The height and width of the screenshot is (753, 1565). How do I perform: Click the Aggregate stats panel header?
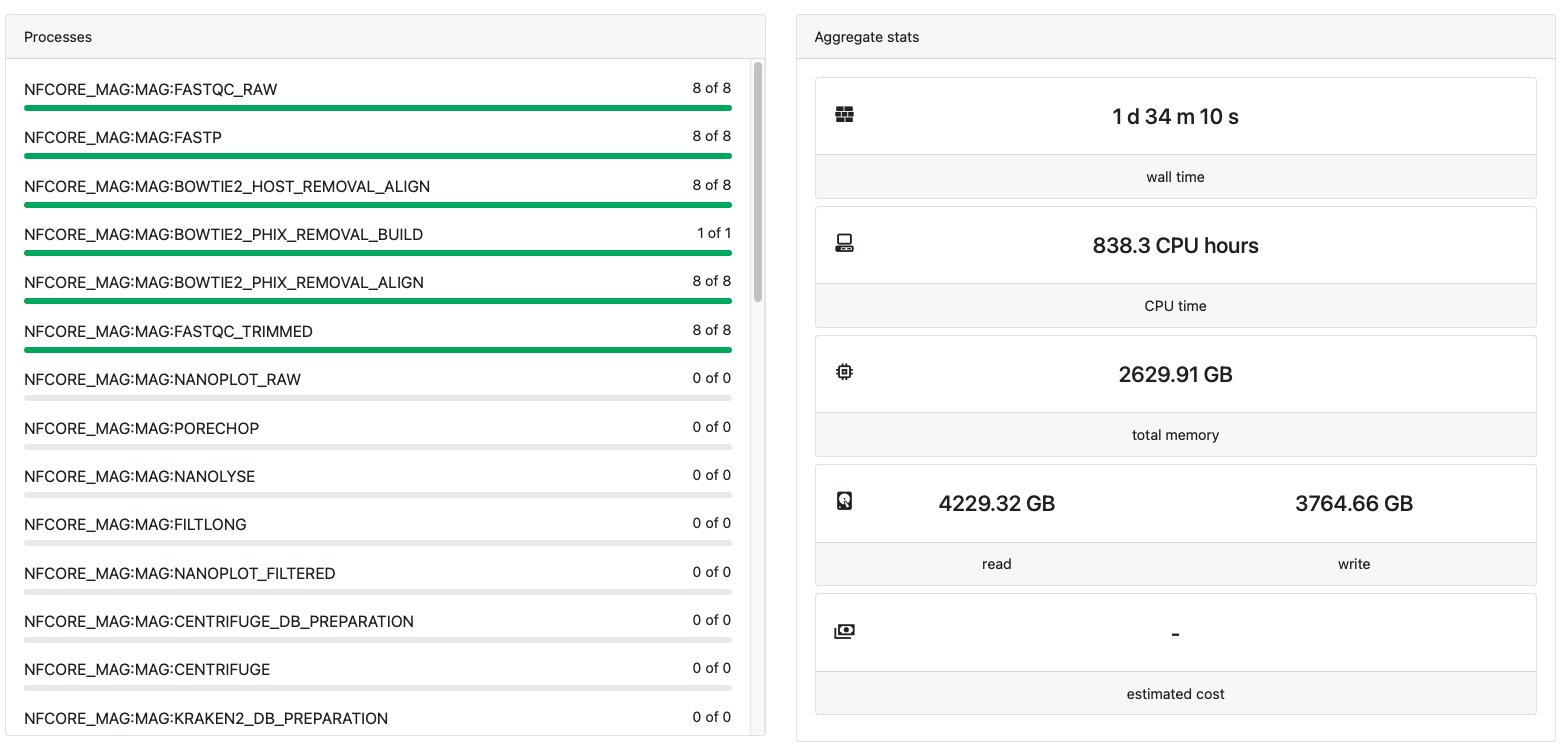click(x=1175, y=37)
